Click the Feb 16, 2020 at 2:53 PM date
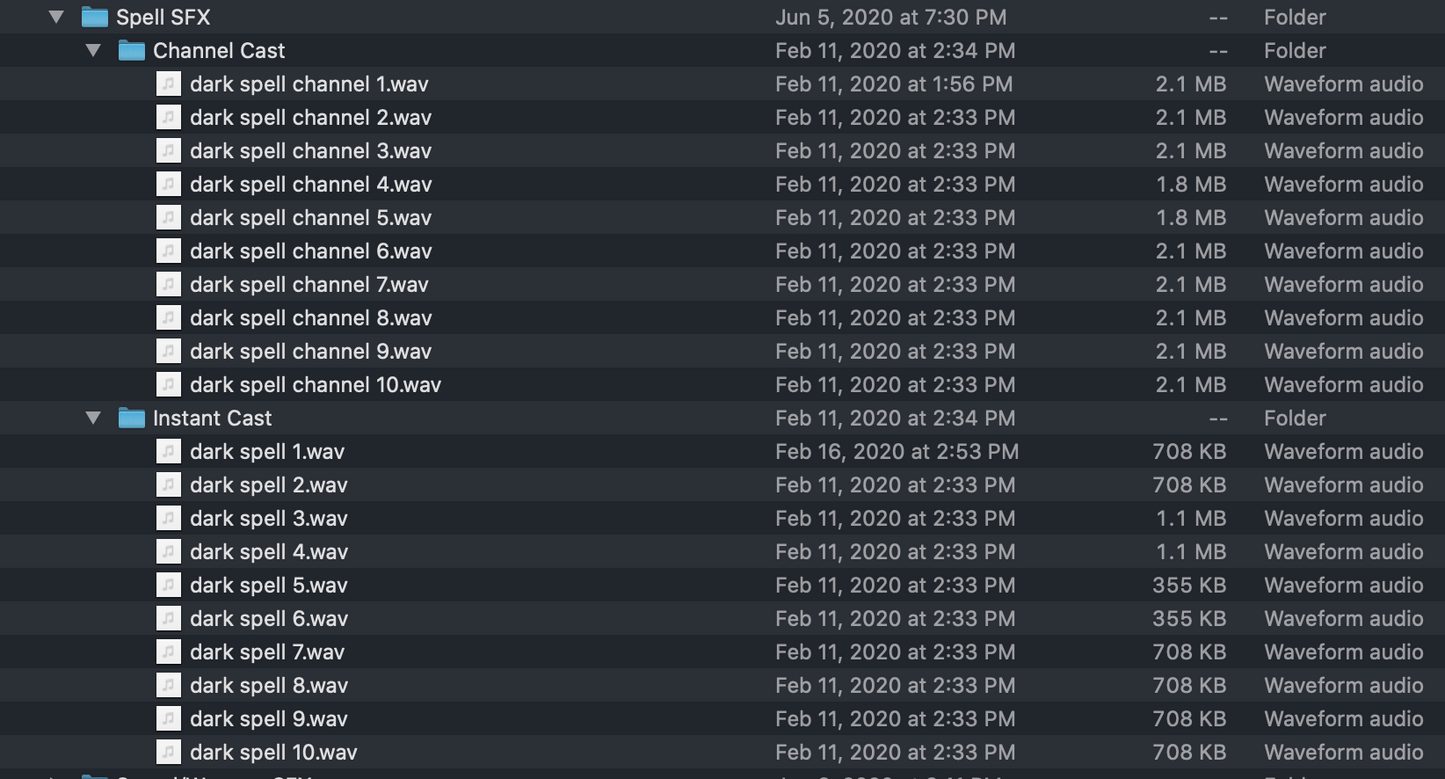The image size is (1445, 779). point(896,452)
